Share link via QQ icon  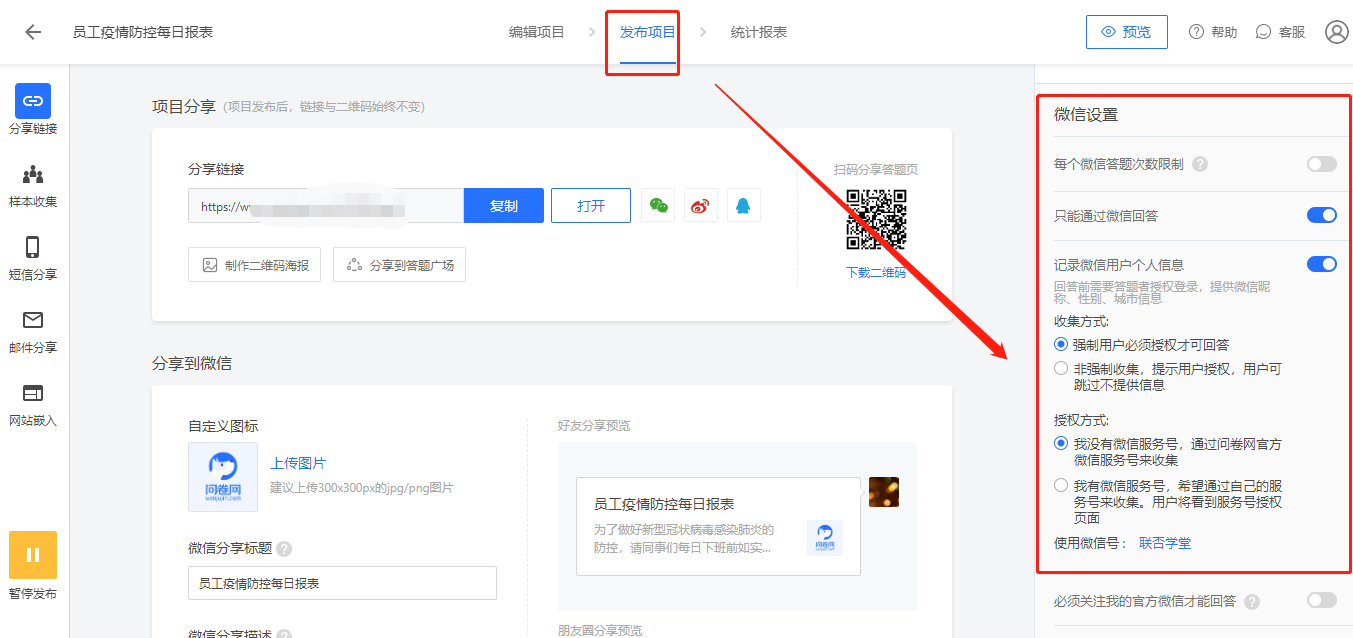coord(744,206)
